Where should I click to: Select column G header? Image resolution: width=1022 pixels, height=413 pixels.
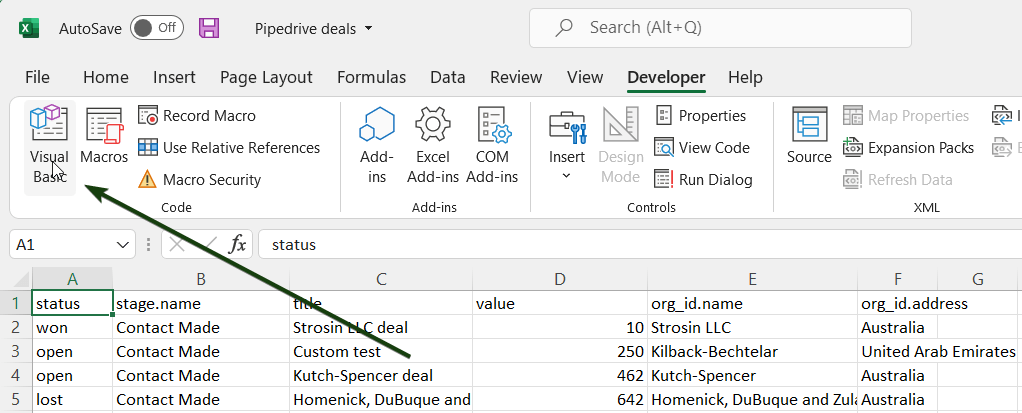(977, 279)
